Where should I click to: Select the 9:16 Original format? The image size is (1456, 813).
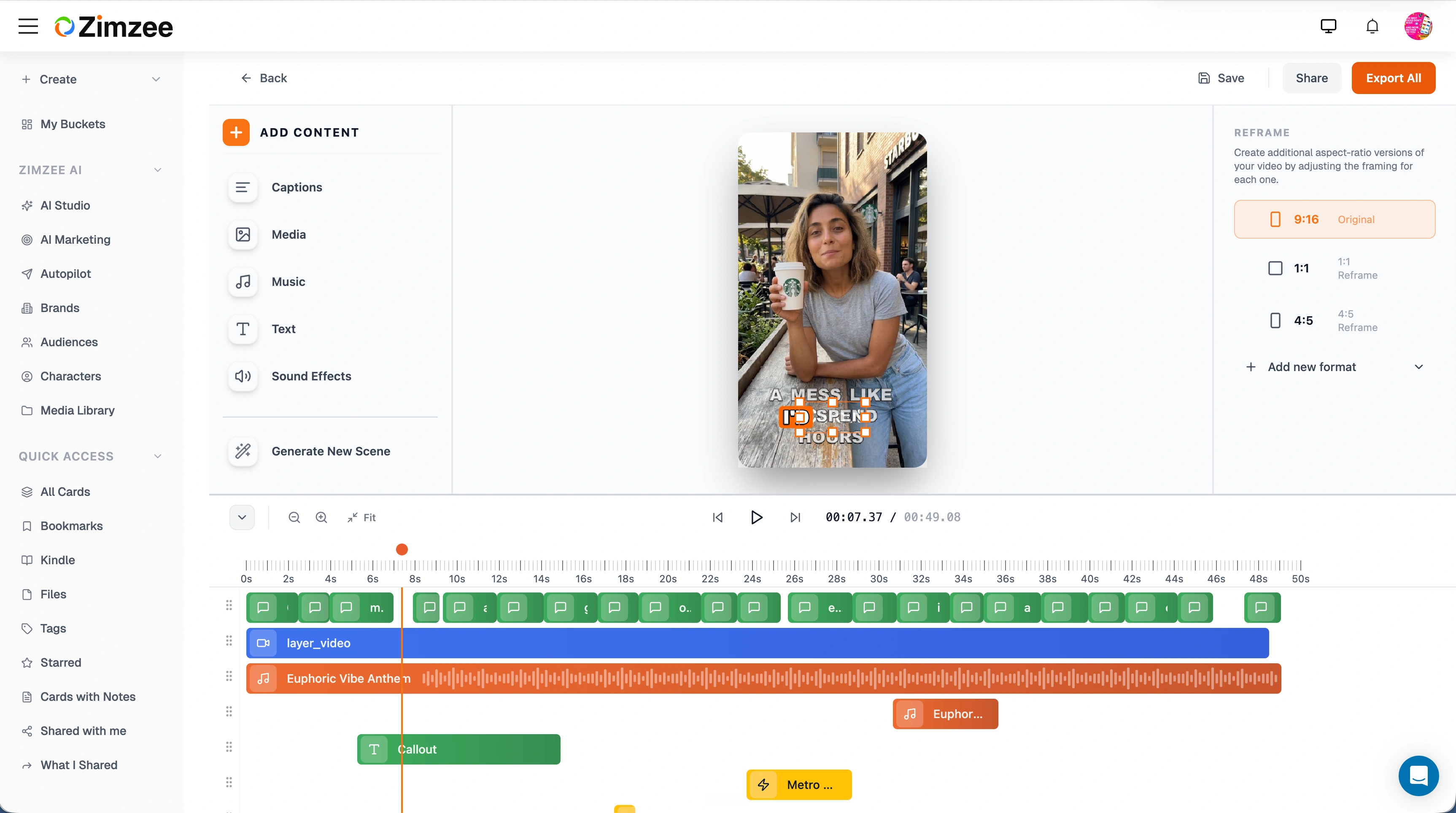(1335, 219)
